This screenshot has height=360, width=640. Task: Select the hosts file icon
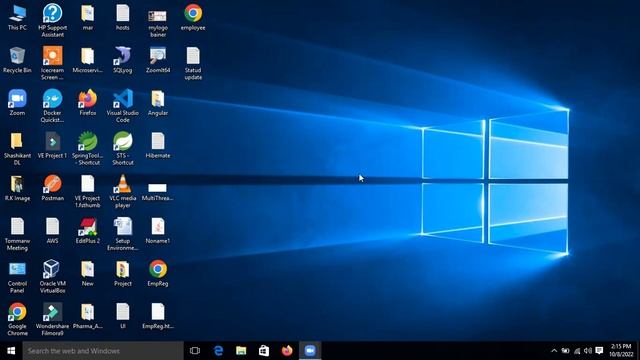pos(123,18)
